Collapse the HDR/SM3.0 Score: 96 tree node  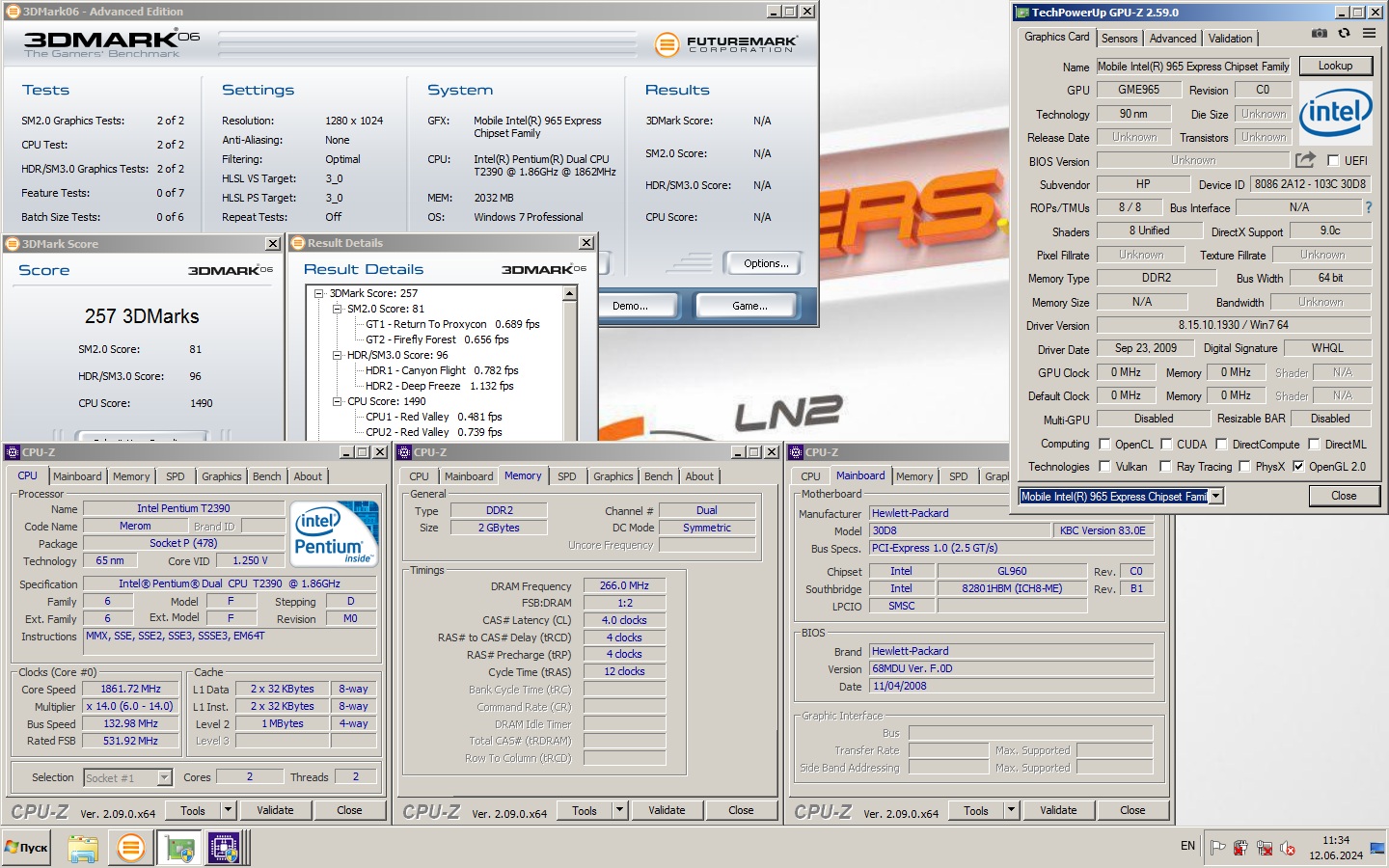pos(337,355)
